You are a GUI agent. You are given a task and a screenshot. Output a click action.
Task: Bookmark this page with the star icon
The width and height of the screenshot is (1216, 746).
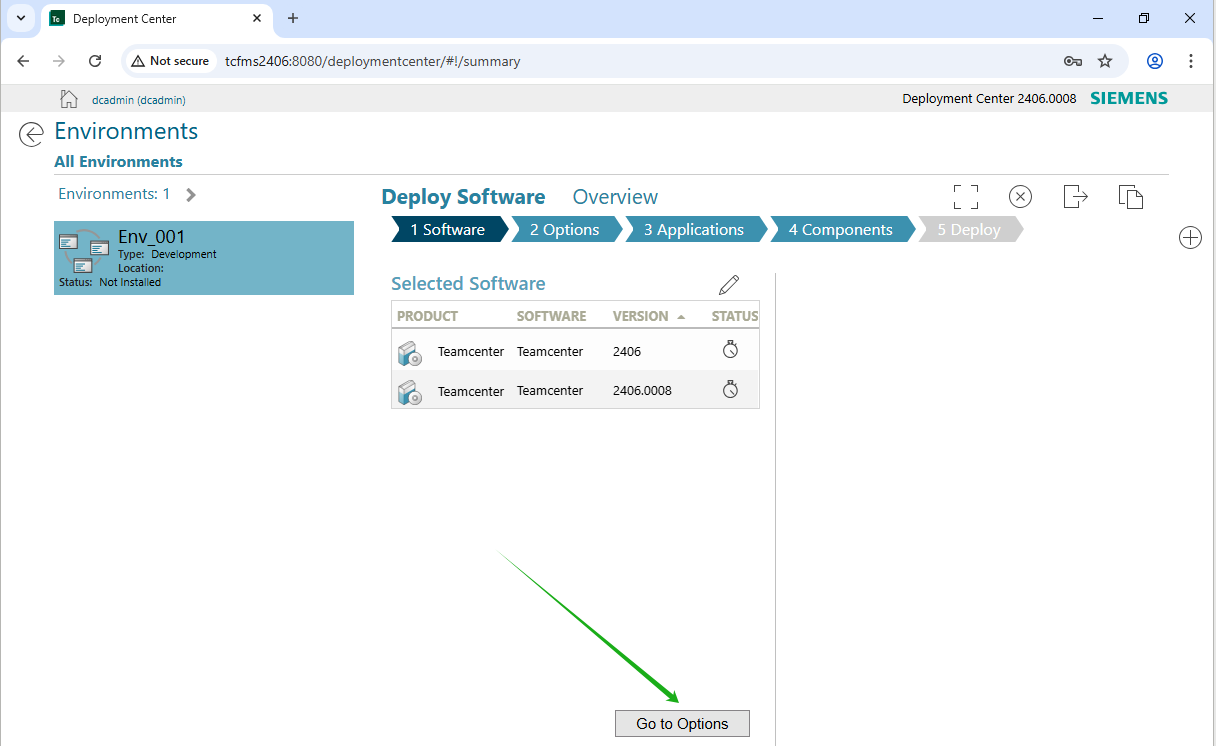pos(1105,61)
